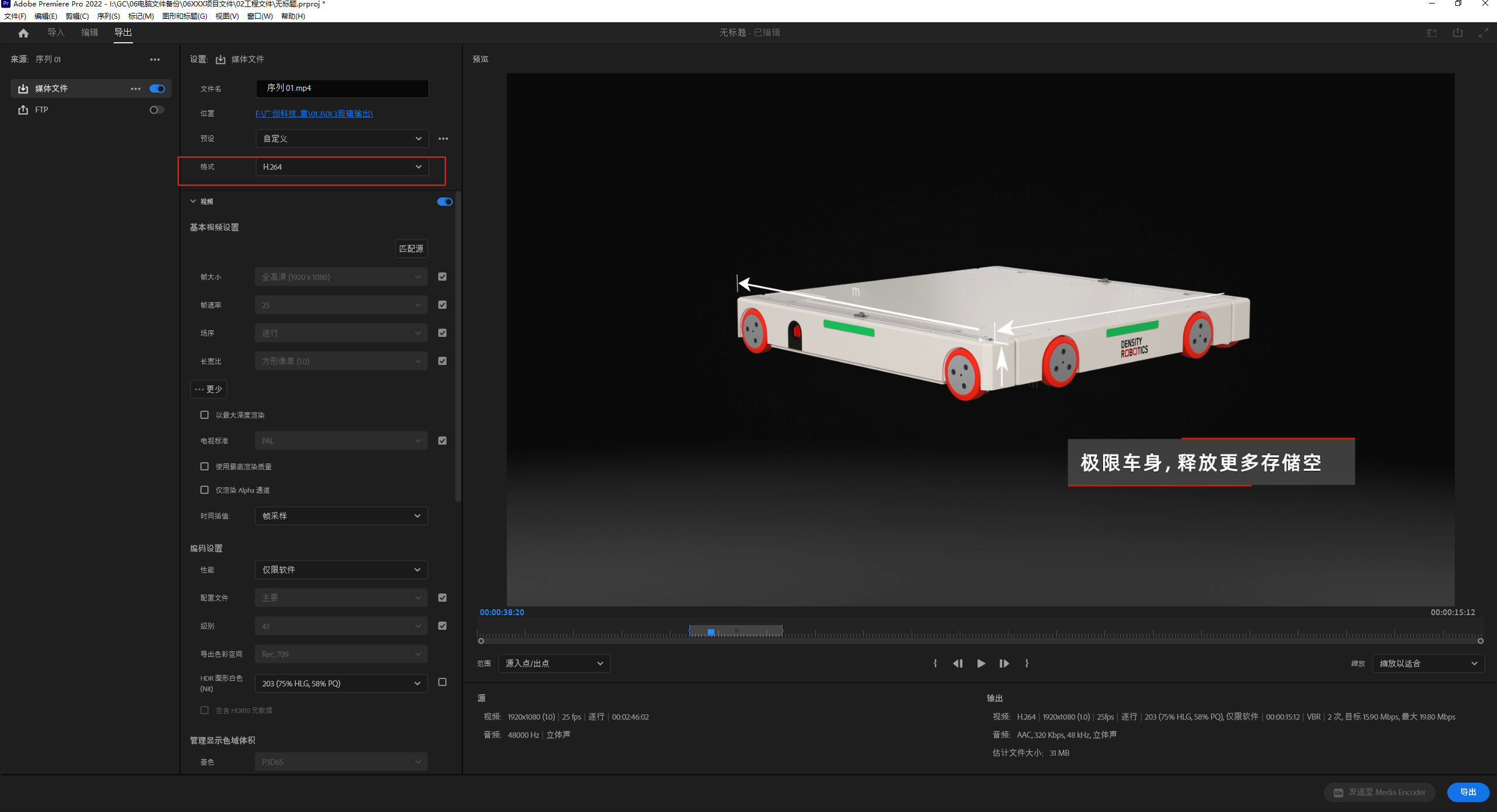Viewport: 1497px width, 812px height.
Task: Open the 序列(S) menu
Action: [x=108, y=16]
